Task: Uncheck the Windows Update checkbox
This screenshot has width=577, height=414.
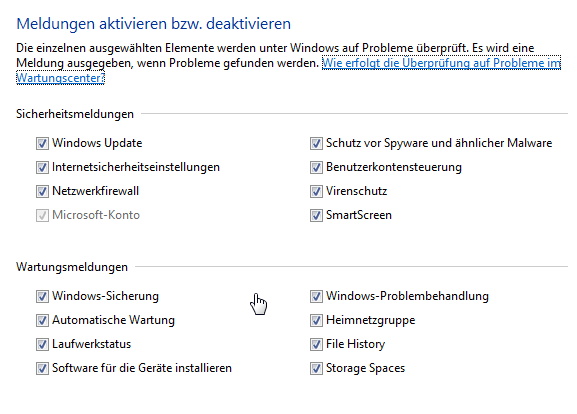Action: pos(42,143)
